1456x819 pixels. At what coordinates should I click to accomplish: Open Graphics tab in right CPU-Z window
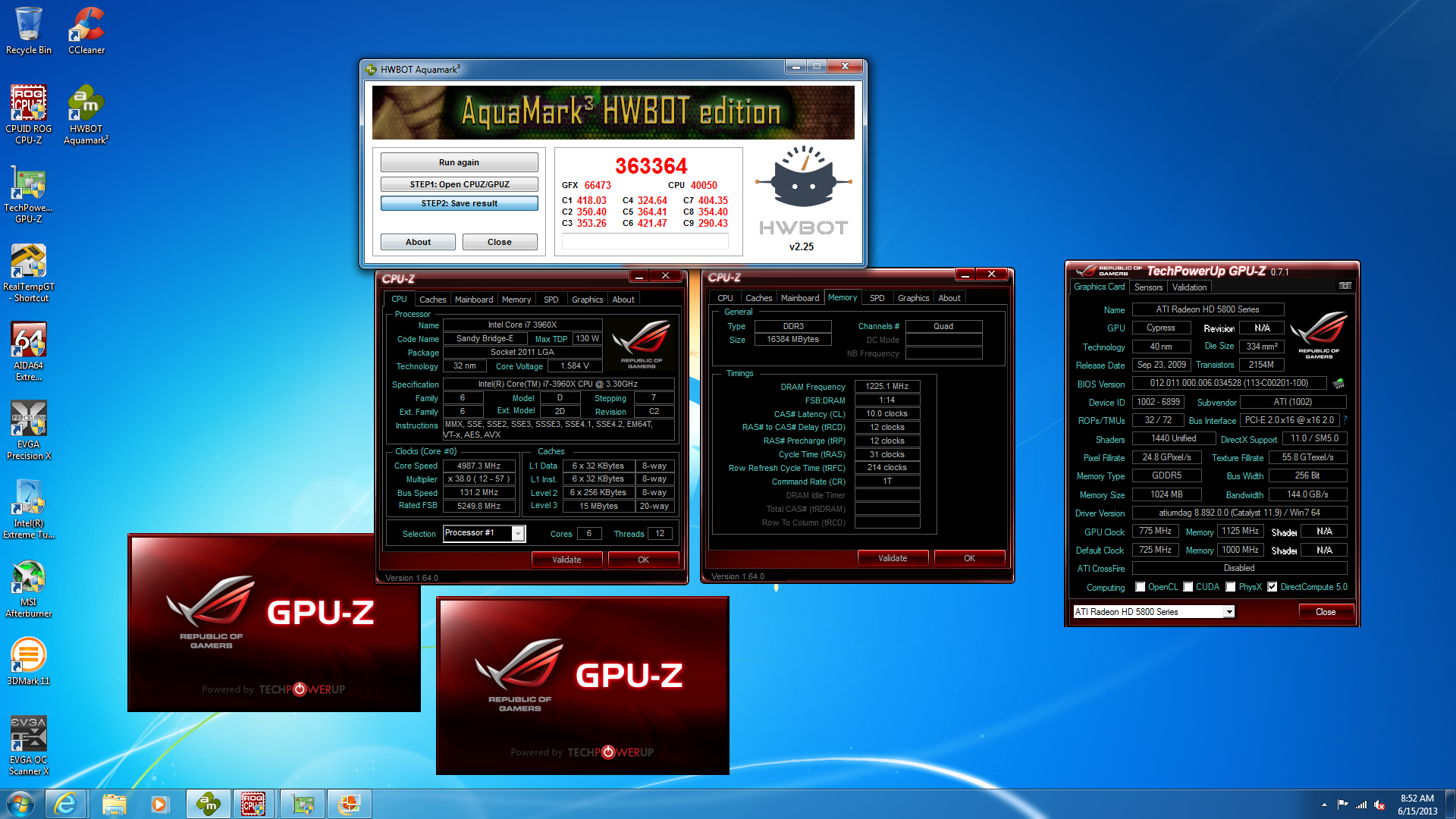tap(913, 298)
